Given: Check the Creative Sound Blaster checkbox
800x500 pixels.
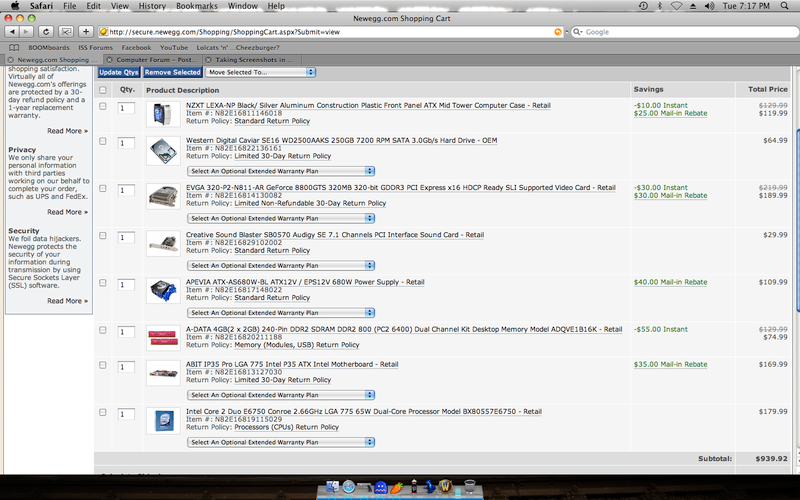Looking at the screenshot, I should click(x=103, y=236).
